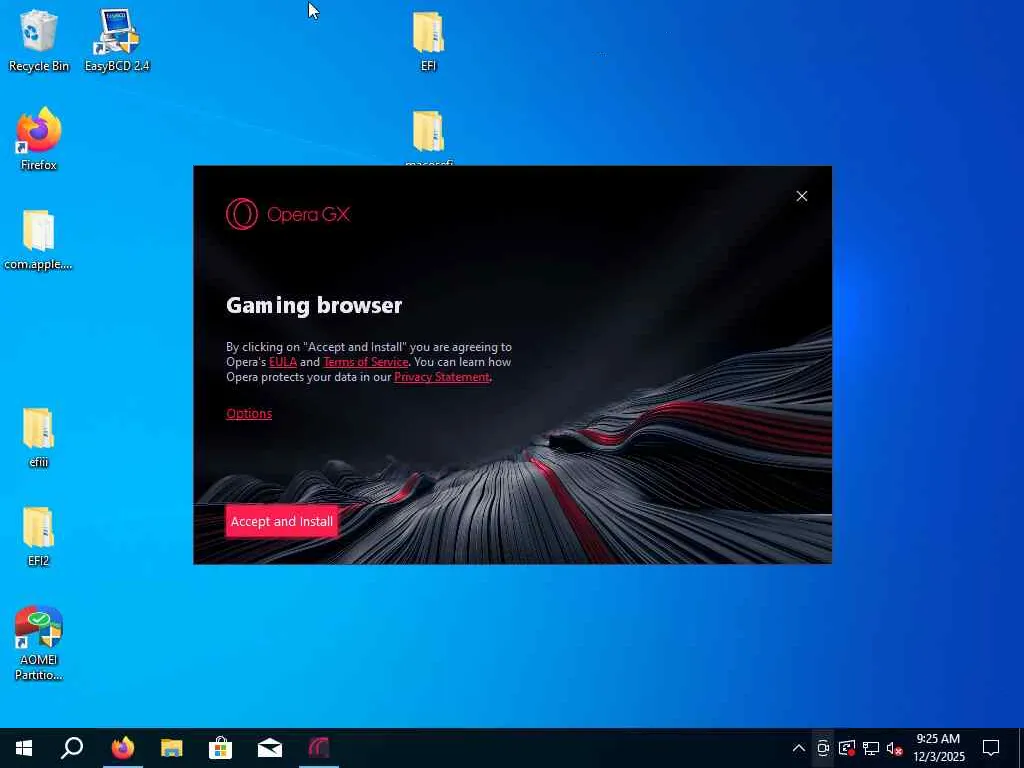1024x768 pixels.
Task: Close the Opera GX installer window
Action: point(802,196)
